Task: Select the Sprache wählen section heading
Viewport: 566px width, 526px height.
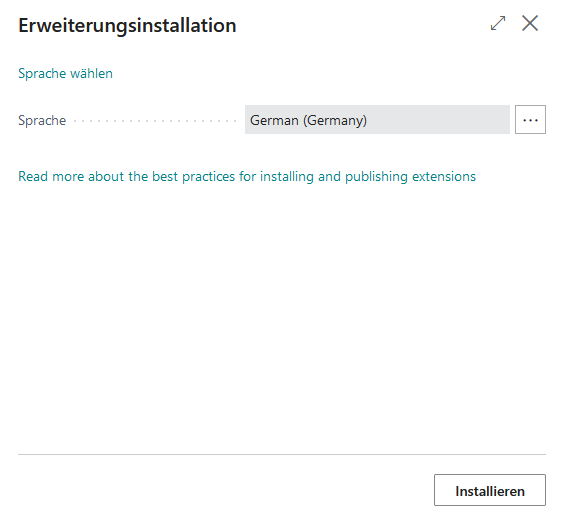Action: tap(65, 74)
